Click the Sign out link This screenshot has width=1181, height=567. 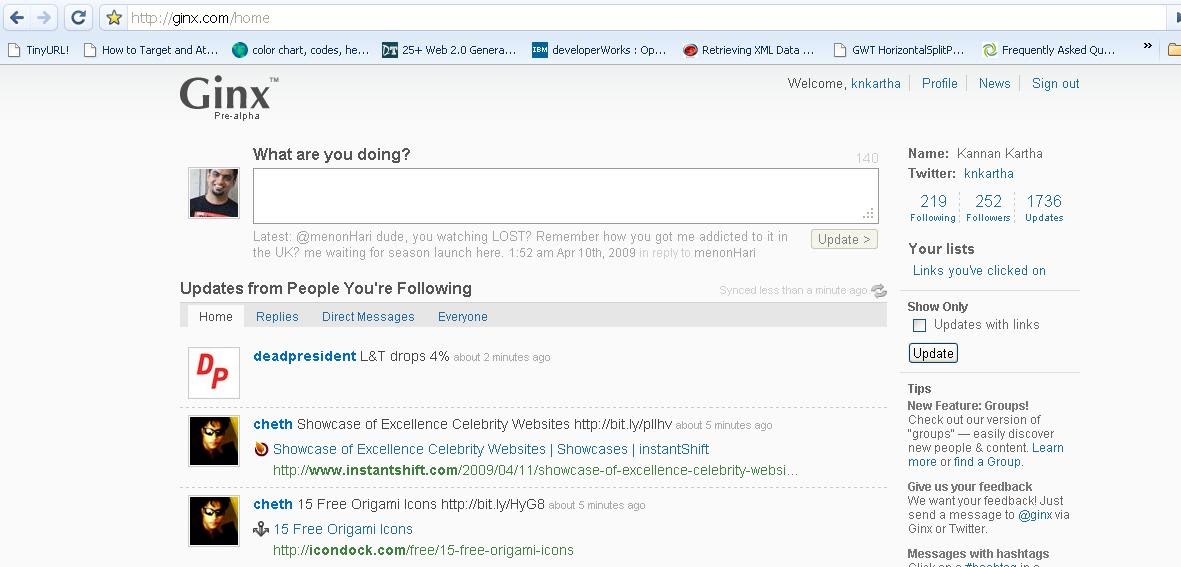click(x=1055, y=84)
